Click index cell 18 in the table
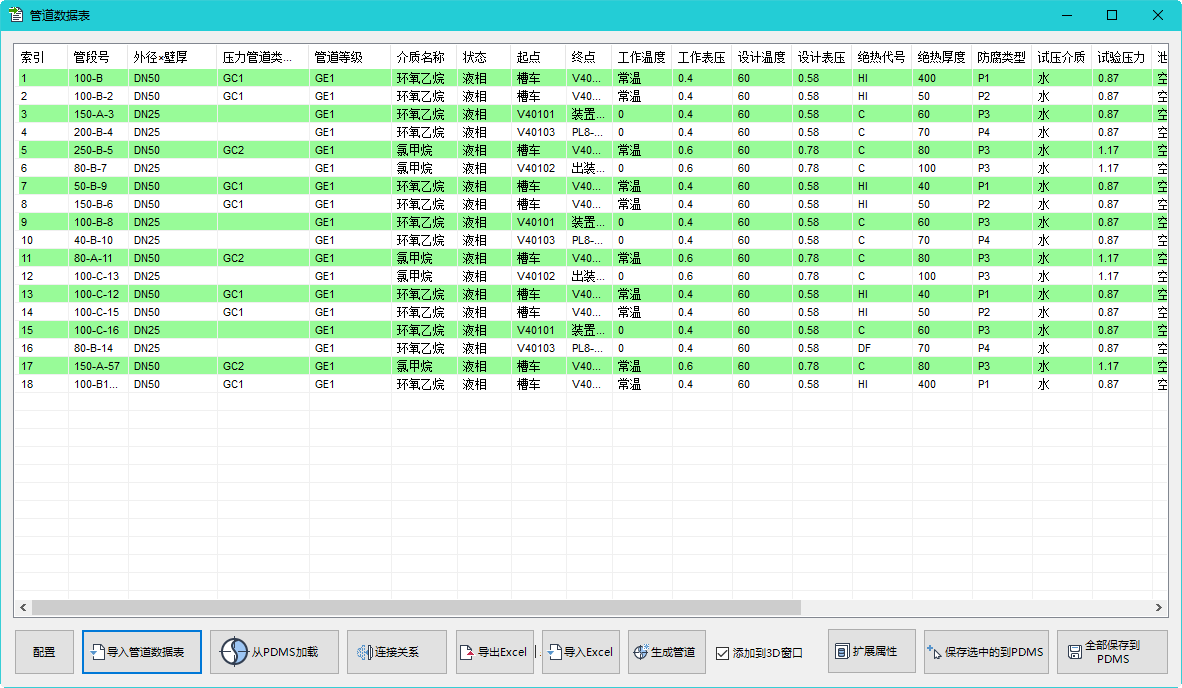 pos(41,384)
